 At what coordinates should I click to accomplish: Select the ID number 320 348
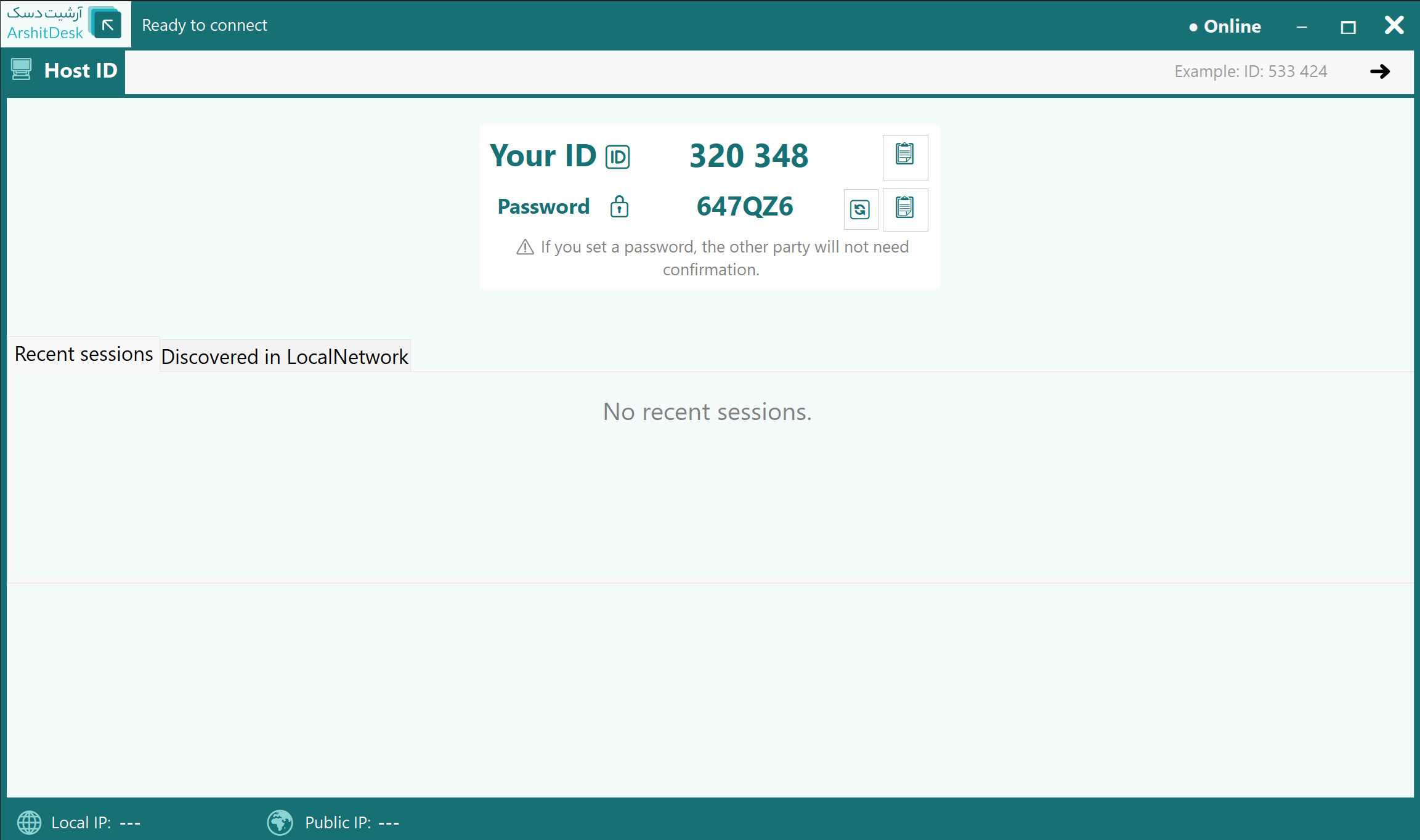[749, 155]
